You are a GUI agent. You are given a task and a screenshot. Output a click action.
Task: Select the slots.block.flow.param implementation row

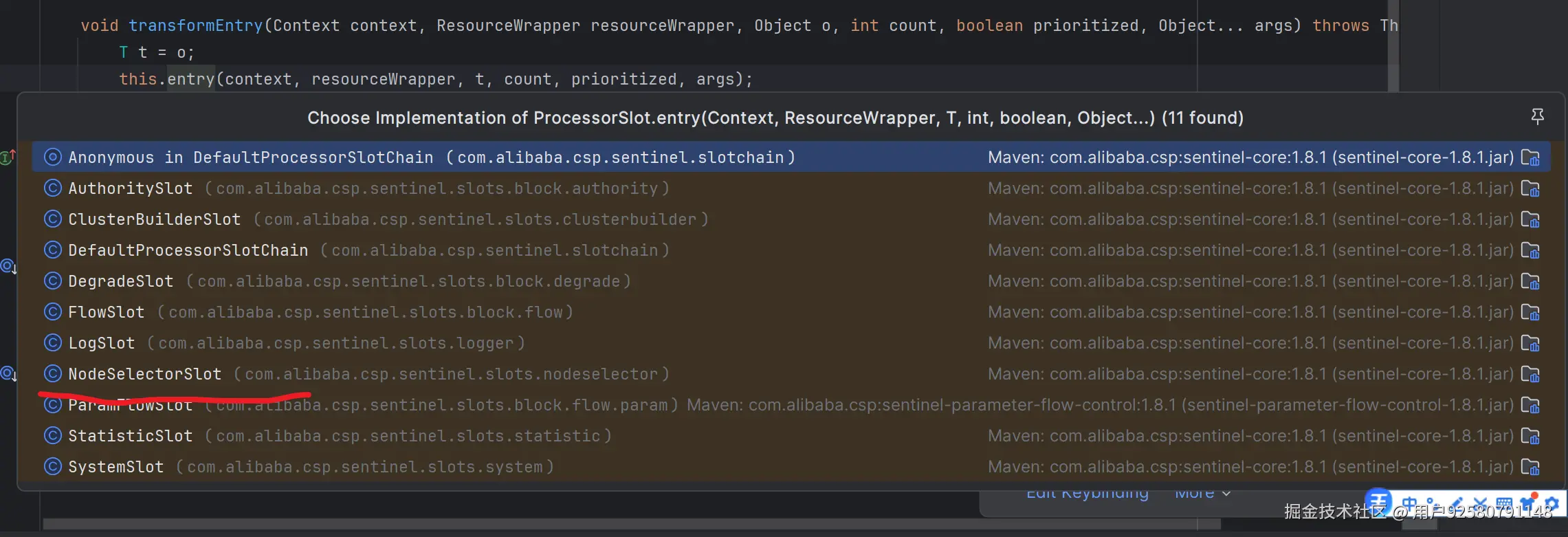(x=791, y=405)
